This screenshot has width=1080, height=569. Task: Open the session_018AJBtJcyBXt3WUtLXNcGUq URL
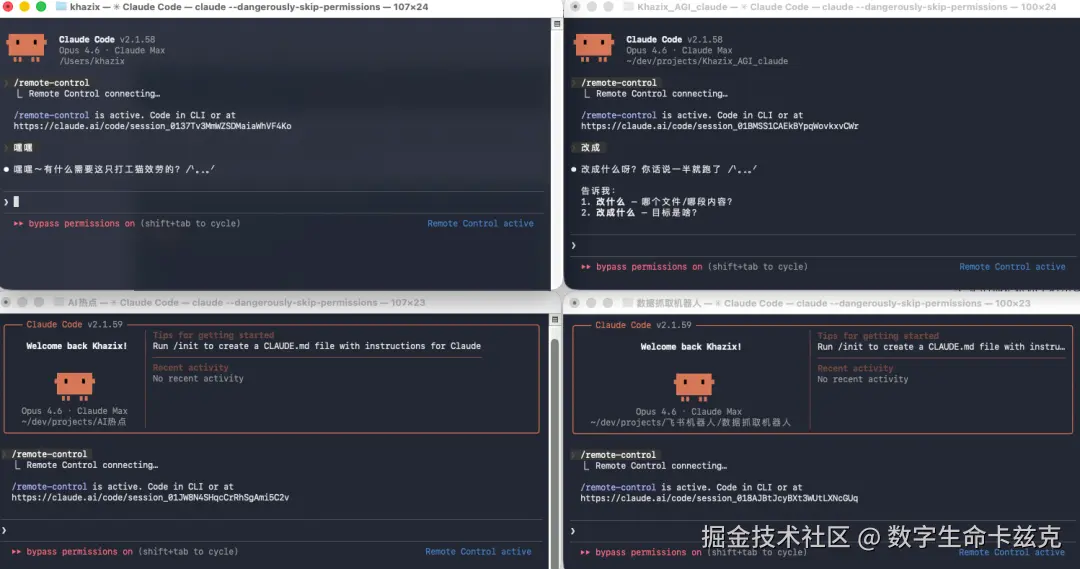(x=719, y=498)
